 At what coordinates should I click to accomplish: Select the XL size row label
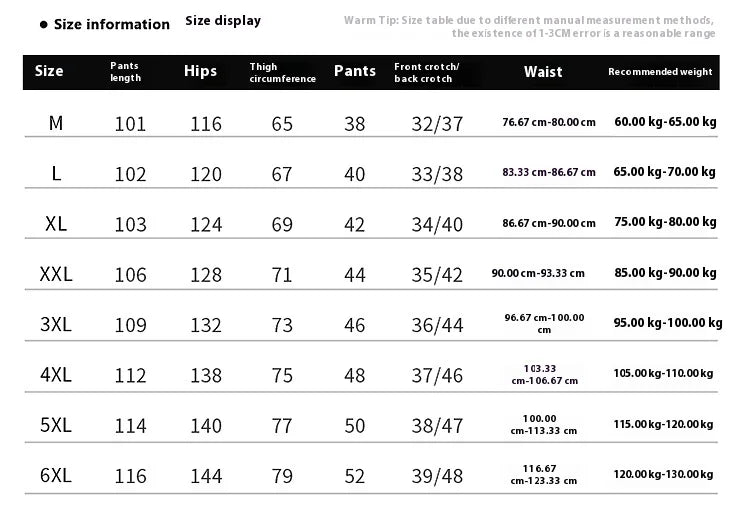coord(56,224)
